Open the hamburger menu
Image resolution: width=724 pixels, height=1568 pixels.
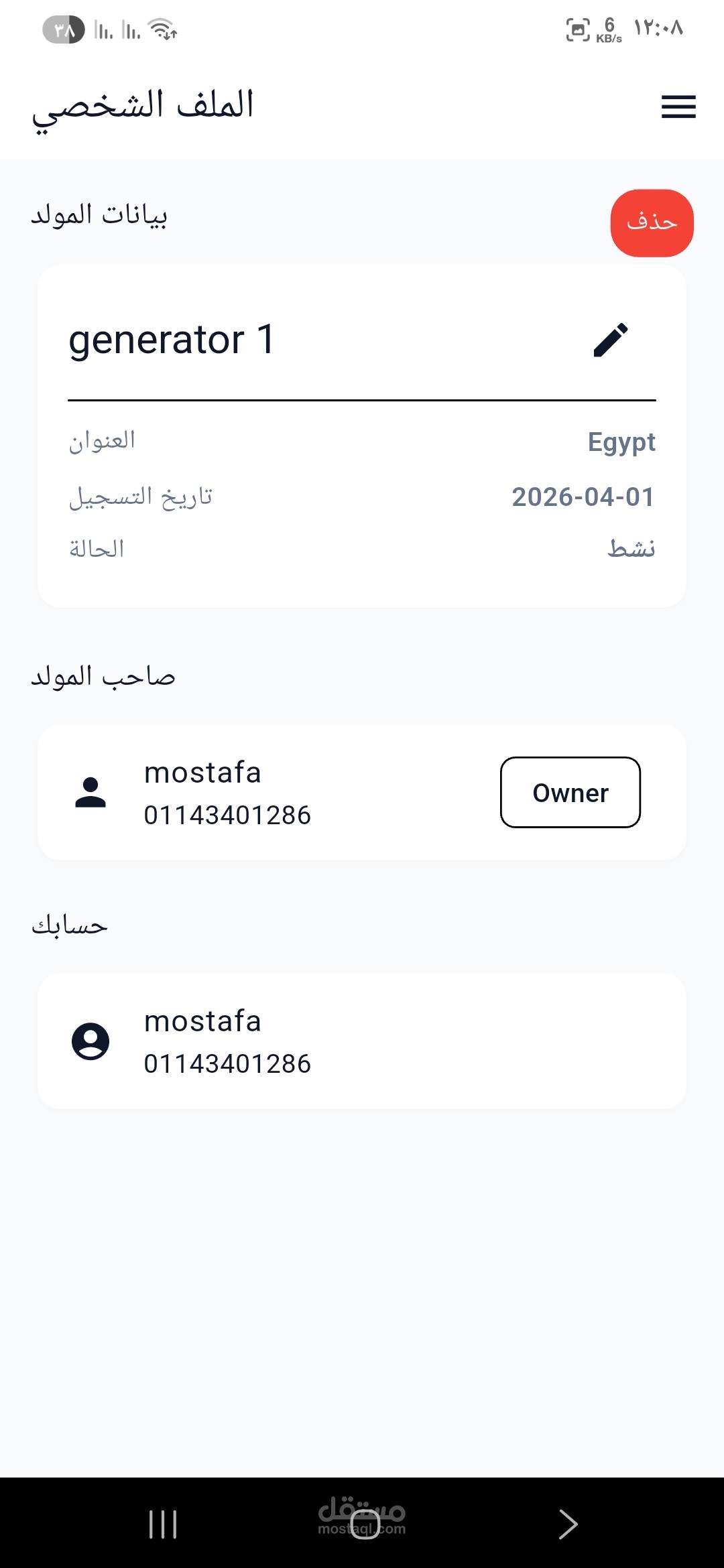click(678, 107)
